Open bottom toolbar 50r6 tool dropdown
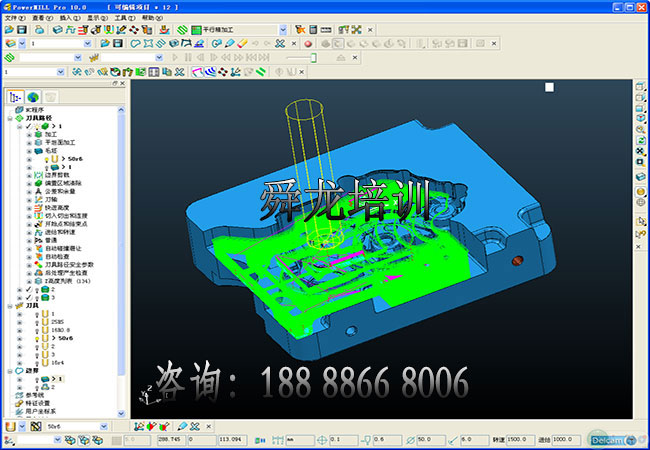This screenshot has width=650, height=450. [104, 426]
